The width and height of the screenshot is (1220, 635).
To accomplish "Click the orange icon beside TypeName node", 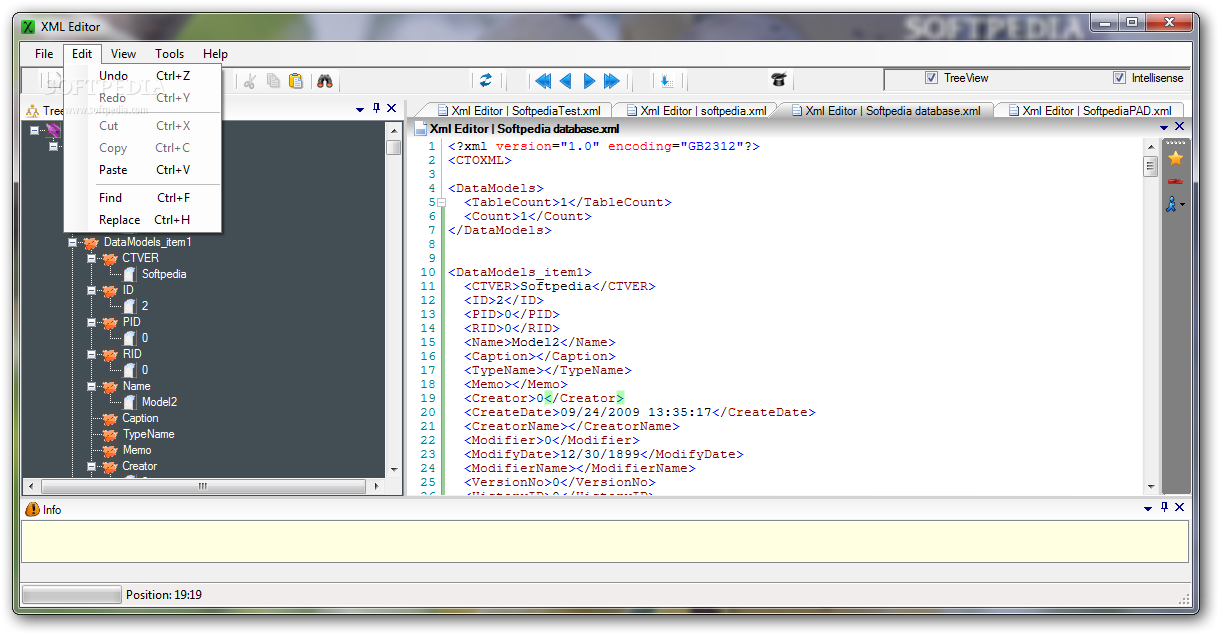I will (x=110, y=434).
